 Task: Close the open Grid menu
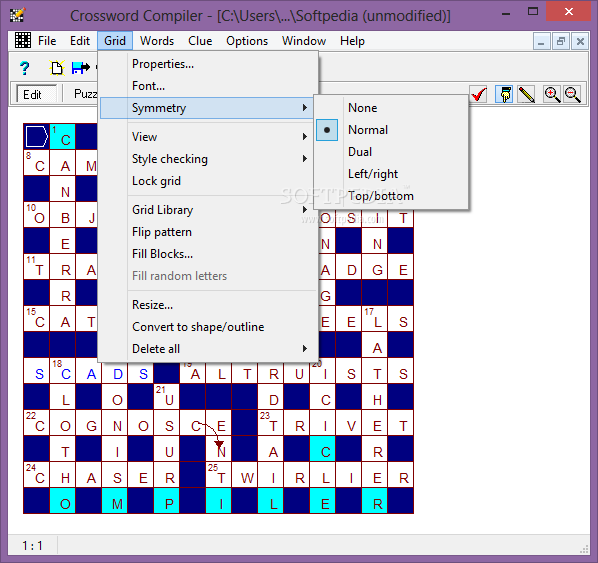pos(115,41)
